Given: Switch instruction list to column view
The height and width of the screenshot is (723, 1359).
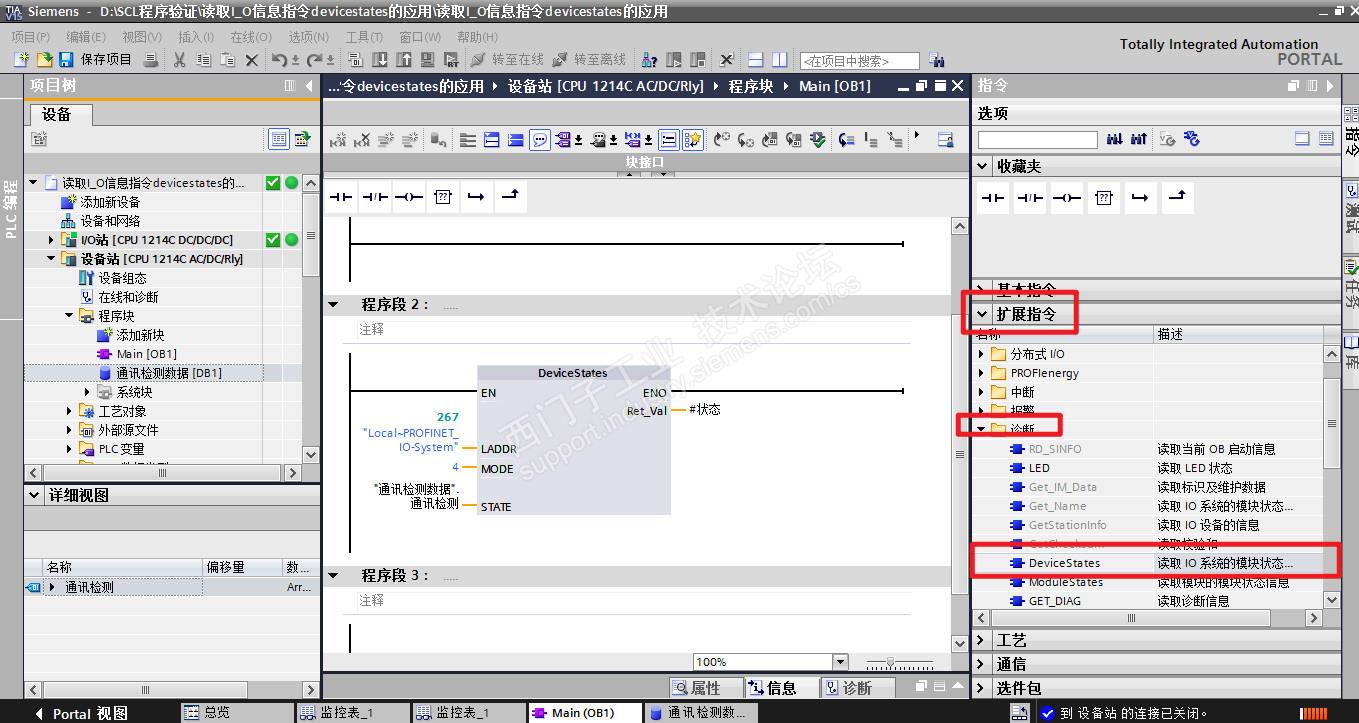Looking at the screenshot, I should (1326, 139).
